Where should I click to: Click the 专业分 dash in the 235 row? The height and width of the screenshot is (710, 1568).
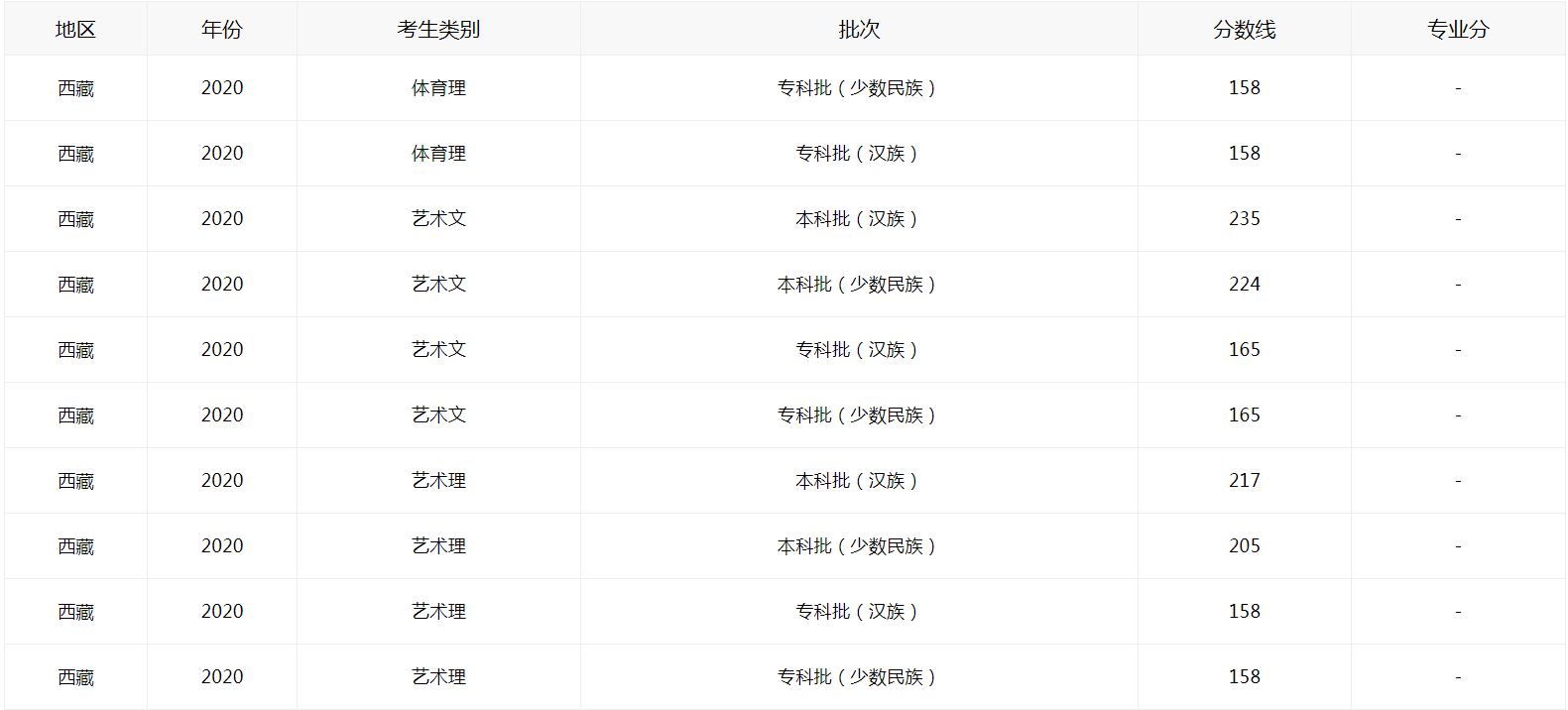[1458, 219]
